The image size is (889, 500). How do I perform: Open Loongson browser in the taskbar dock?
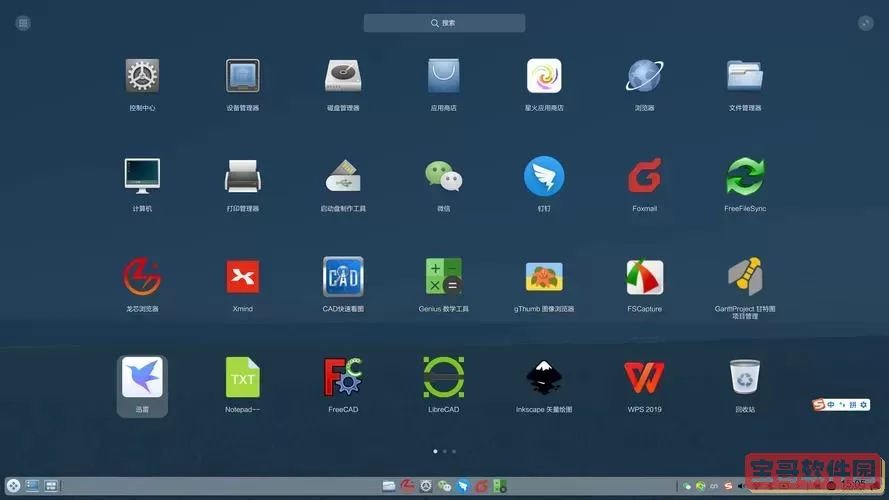tap(407, 486)
